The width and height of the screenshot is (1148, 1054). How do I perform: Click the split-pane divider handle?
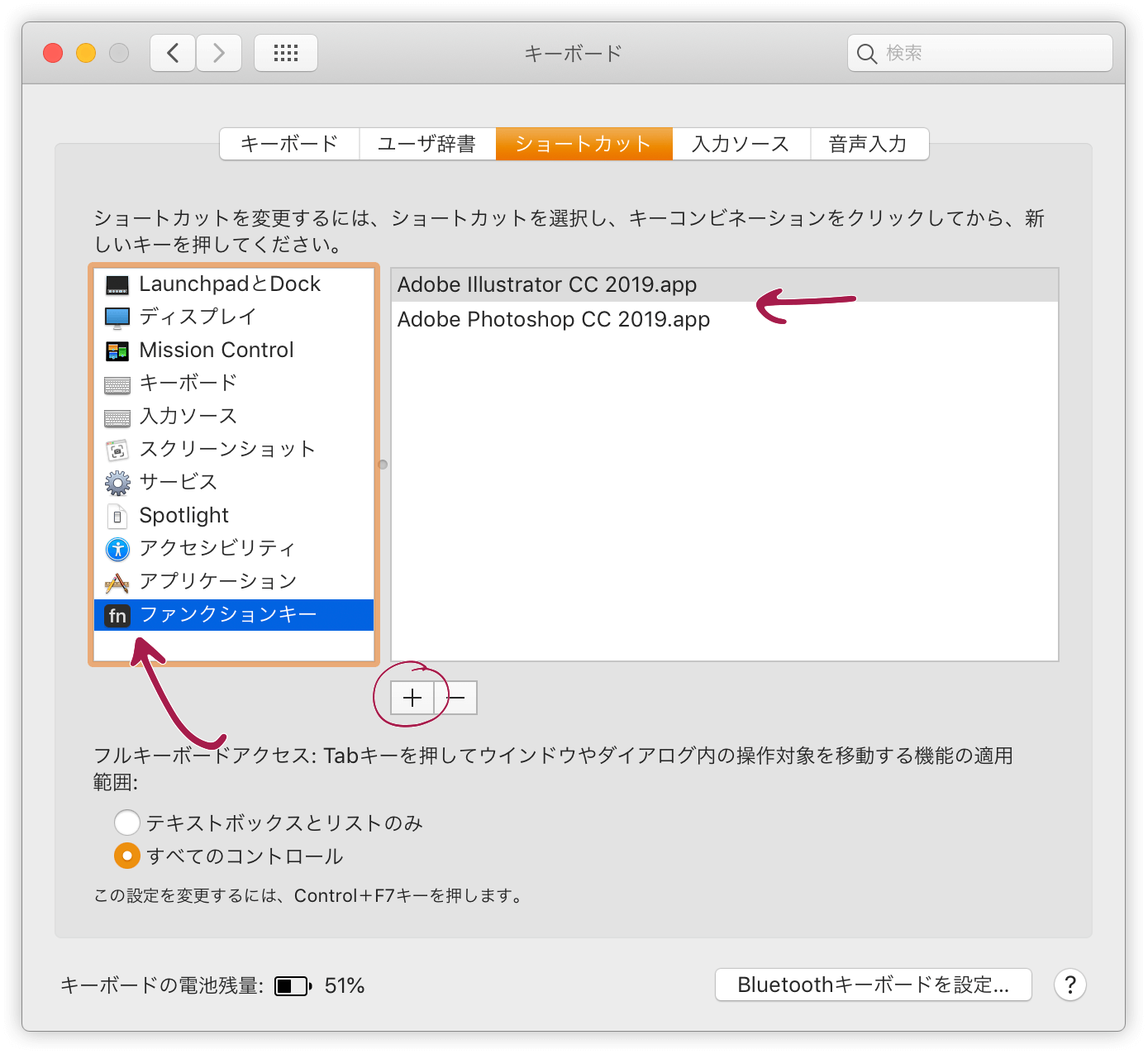[383, 465]
